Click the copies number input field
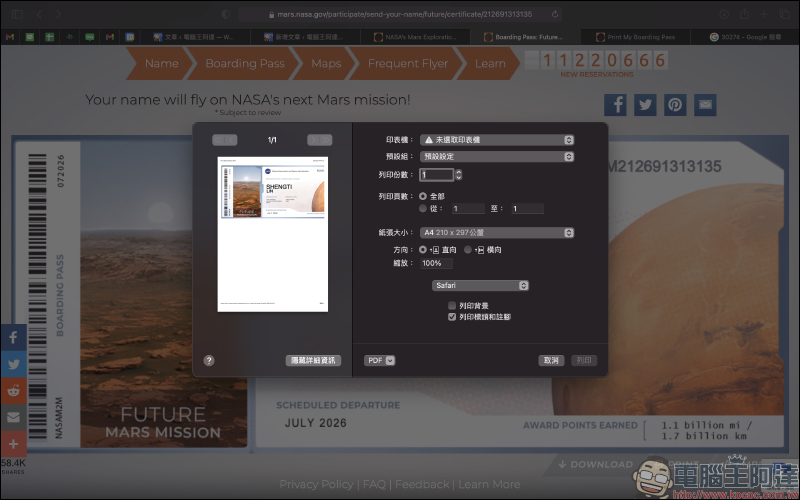This screenshot has width=800, height=500. tap(437, 174)
